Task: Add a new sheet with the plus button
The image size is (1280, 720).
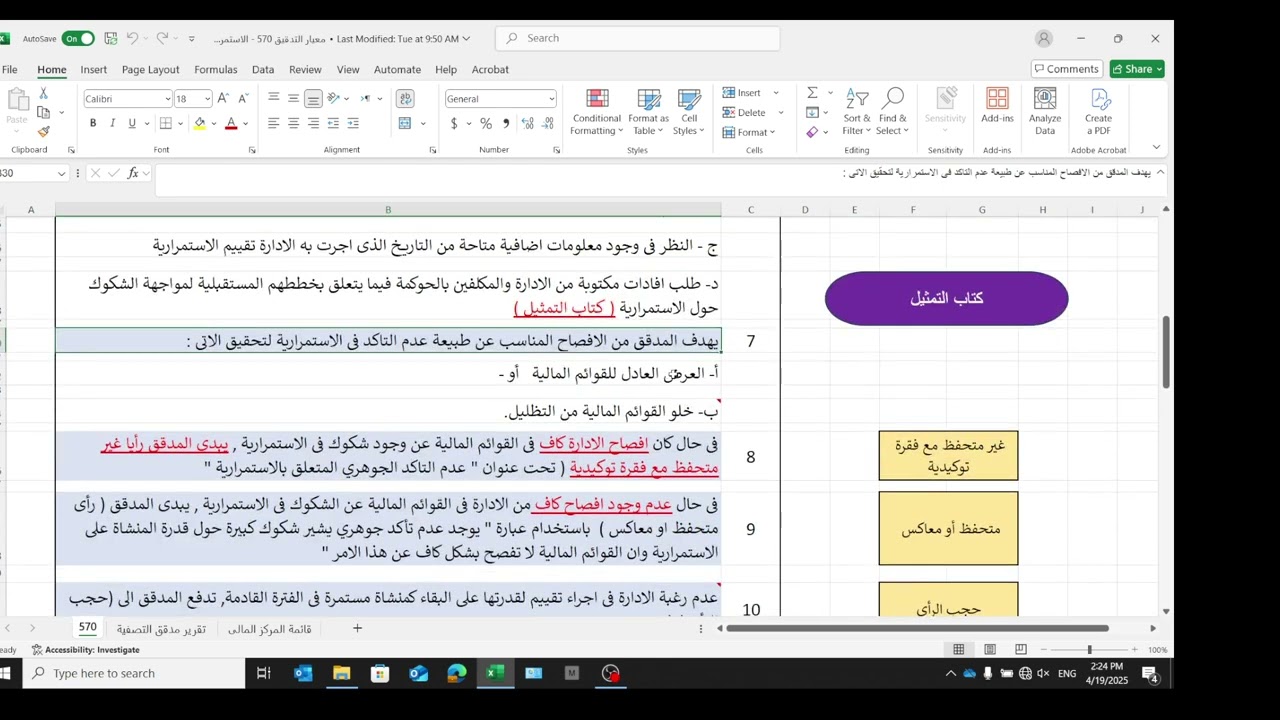Action: tap(357, 628)
